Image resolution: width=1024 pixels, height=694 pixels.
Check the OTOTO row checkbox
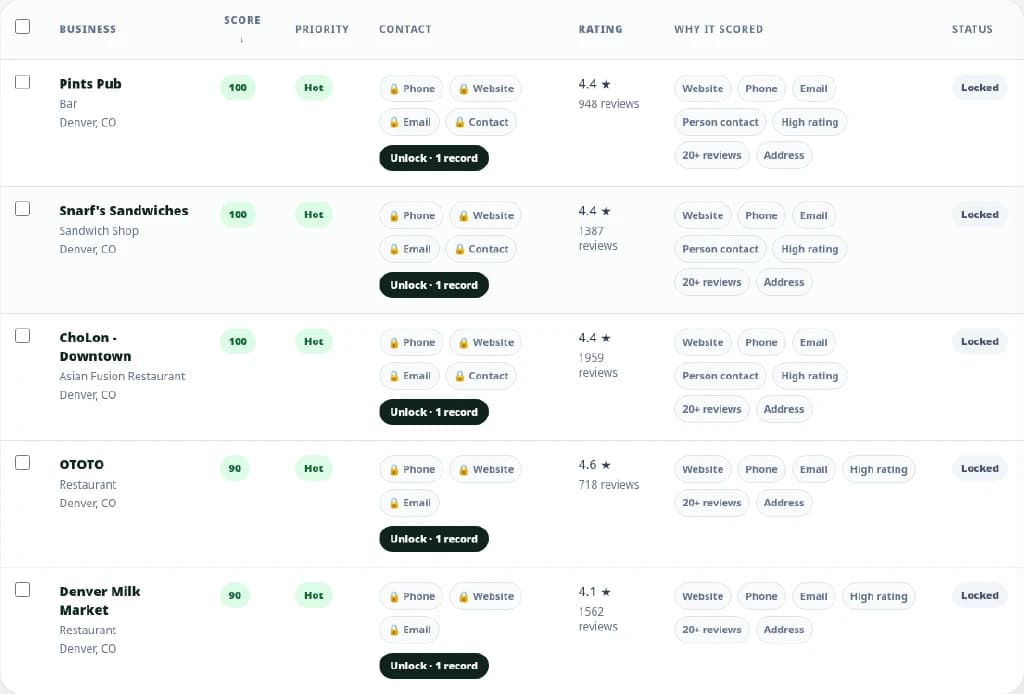pos(22,462)
